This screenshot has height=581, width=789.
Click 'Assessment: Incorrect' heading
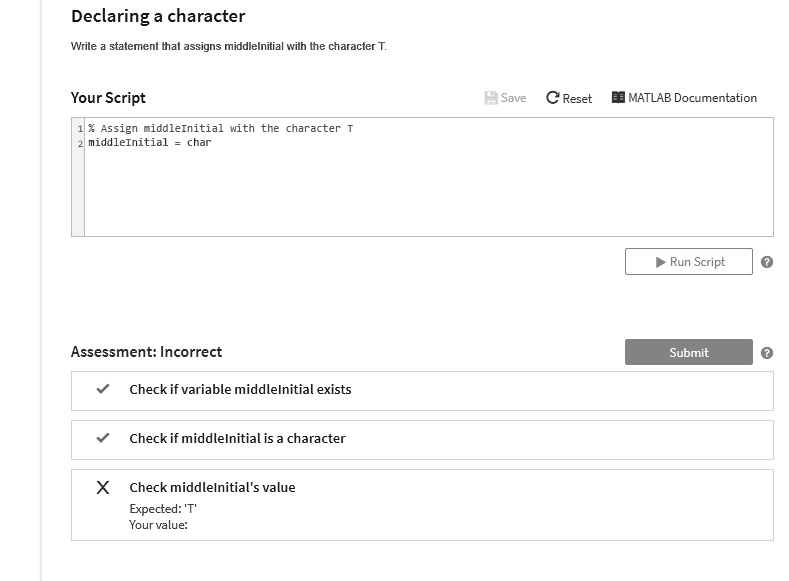[x=146, y=352]
